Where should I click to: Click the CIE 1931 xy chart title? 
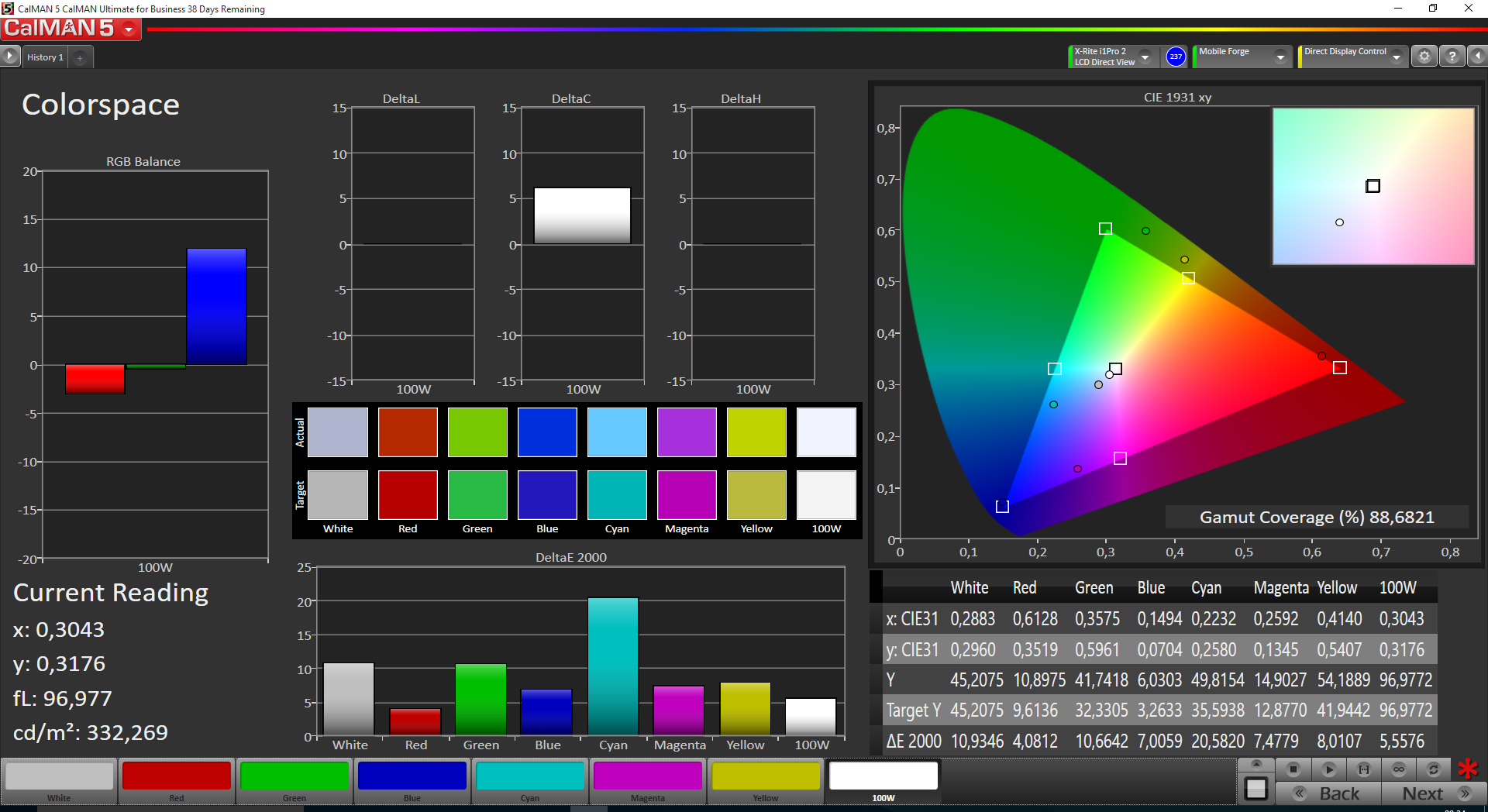[x=1177, y=97]
